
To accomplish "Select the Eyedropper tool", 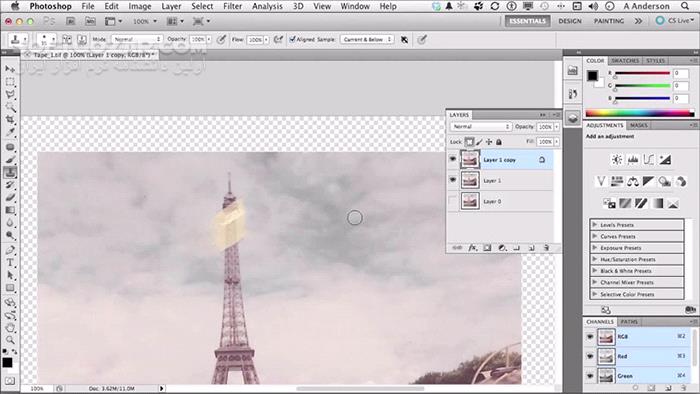I will click(10, 133).
